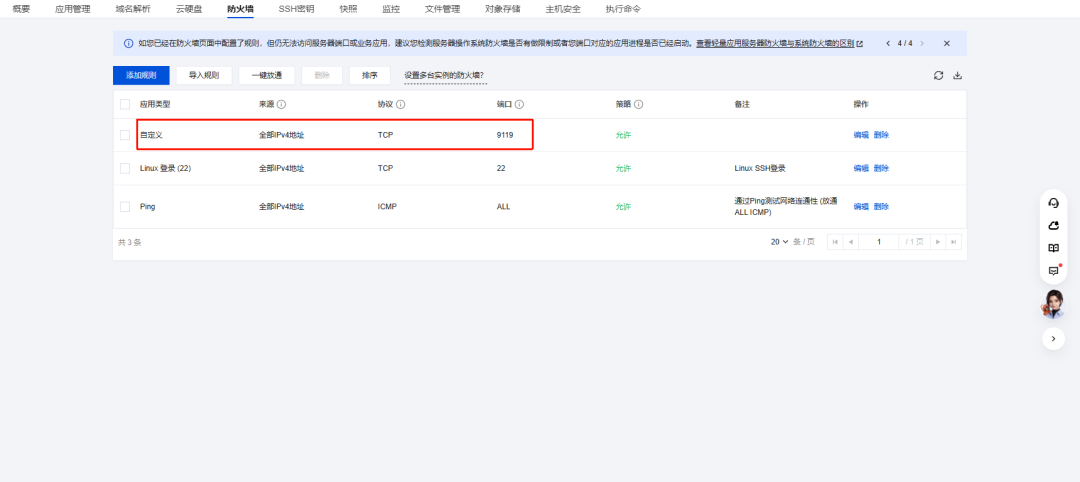Click the info icon beside 协议

pyautogui.click(x=400, y=105)
